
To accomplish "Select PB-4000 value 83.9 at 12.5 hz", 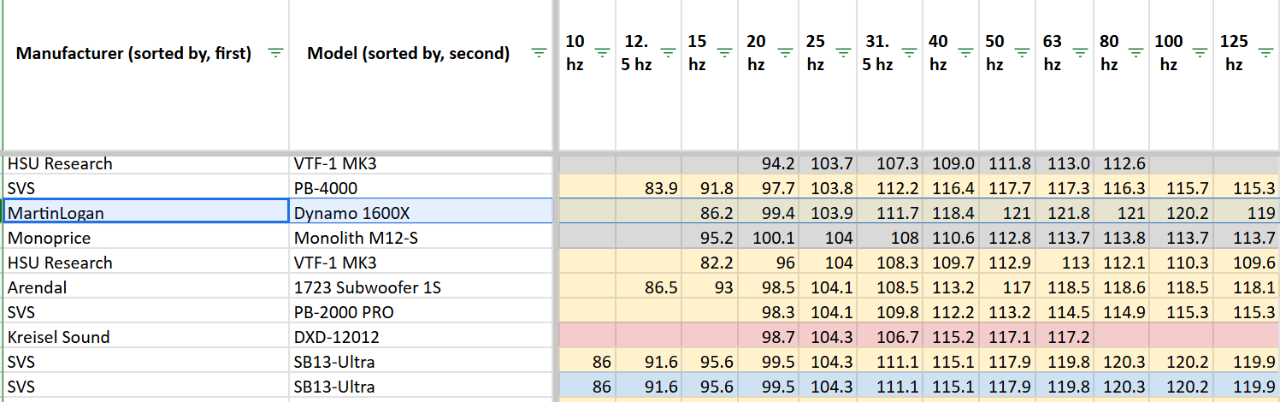I will [649, 187].
